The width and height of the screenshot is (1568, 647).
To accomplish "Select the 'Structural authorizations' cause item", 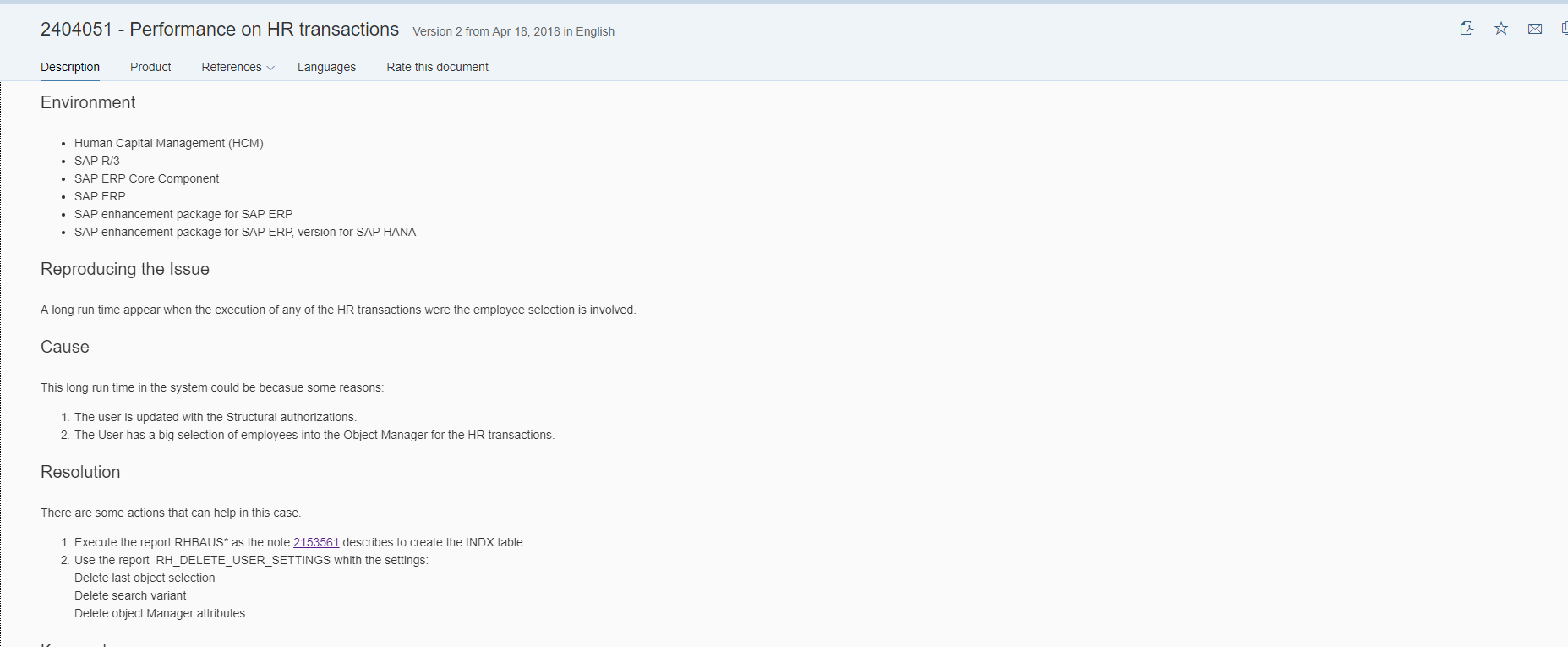I will coord(216,417).
